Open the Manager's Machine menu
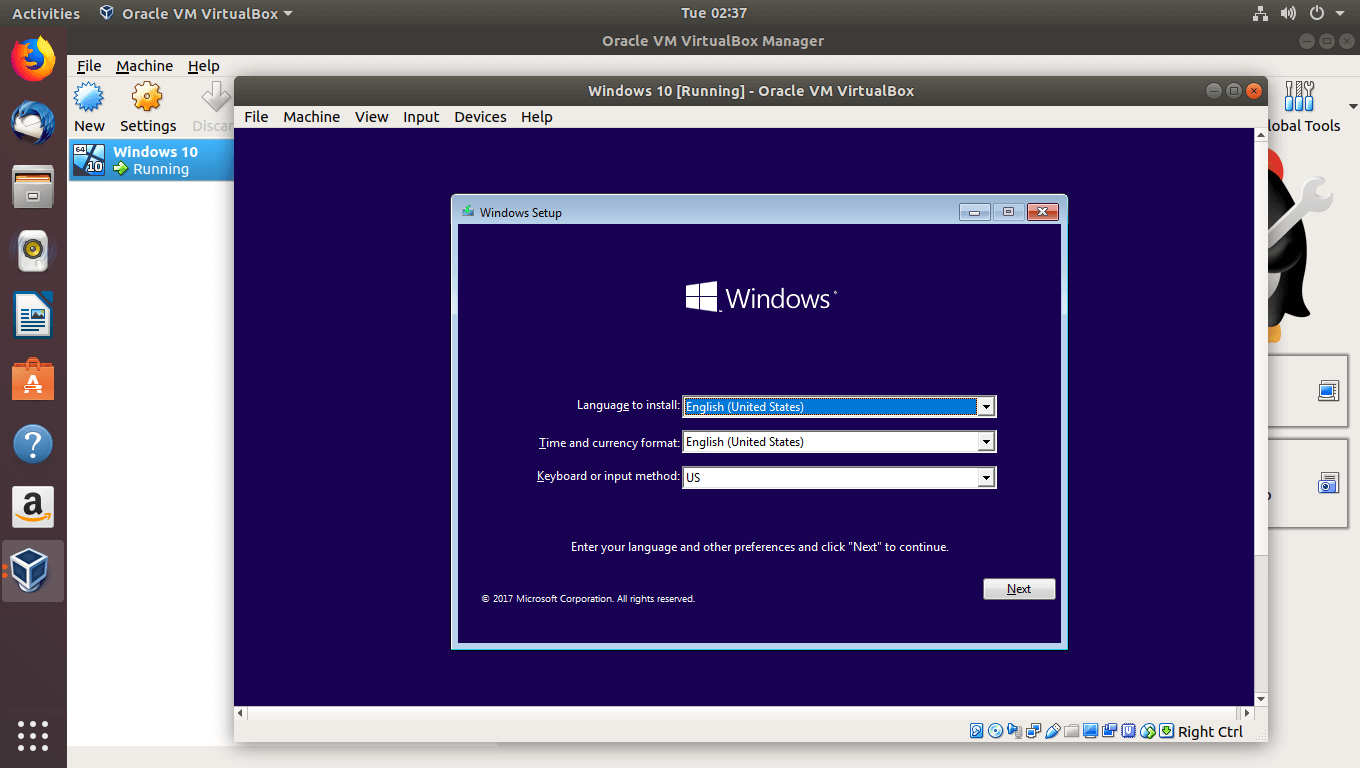1360x768 pixels. pos(144,66)
